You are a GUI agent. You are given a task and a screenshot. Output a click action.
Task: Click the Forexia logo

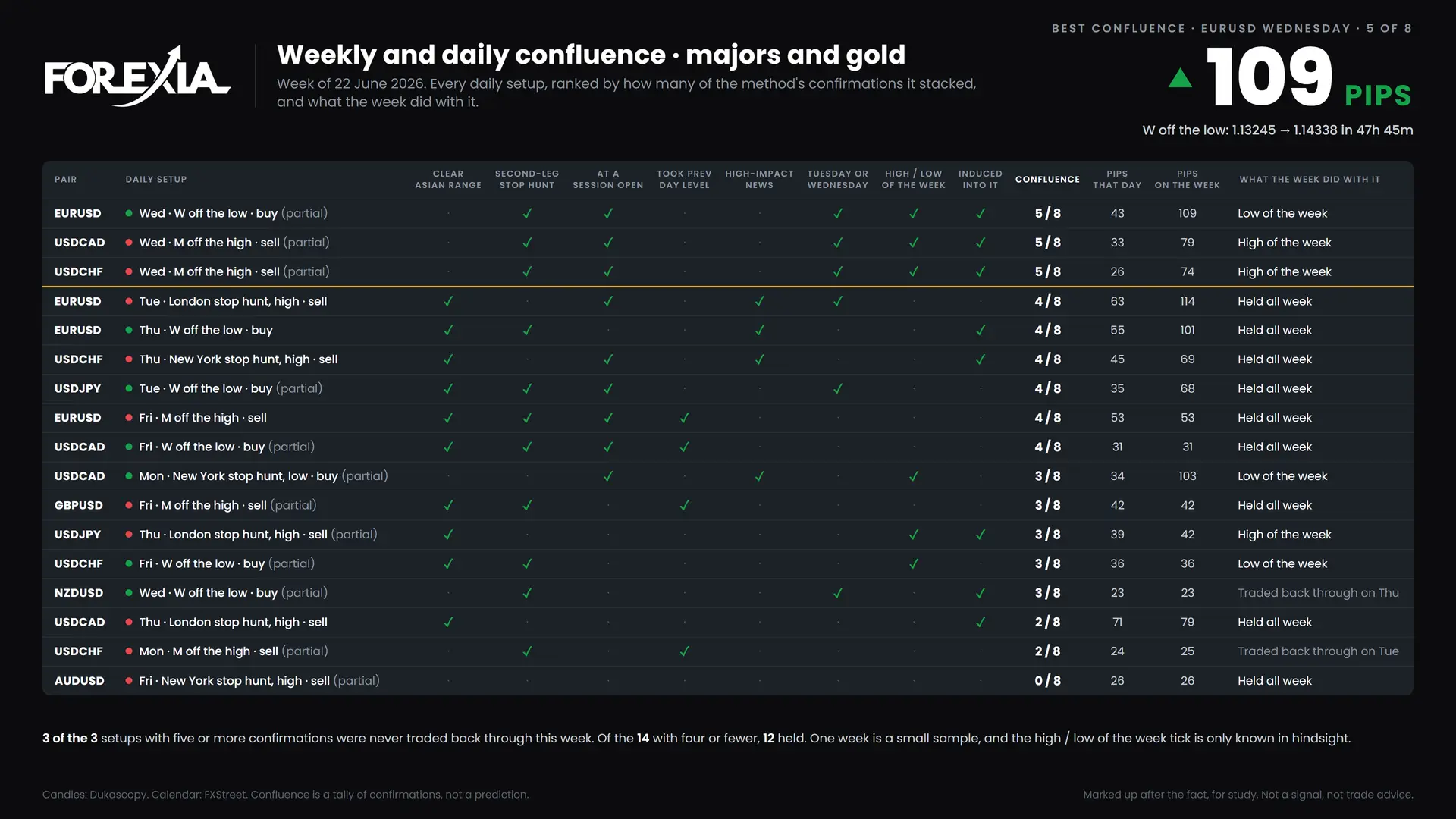click(x=137, y=76)
